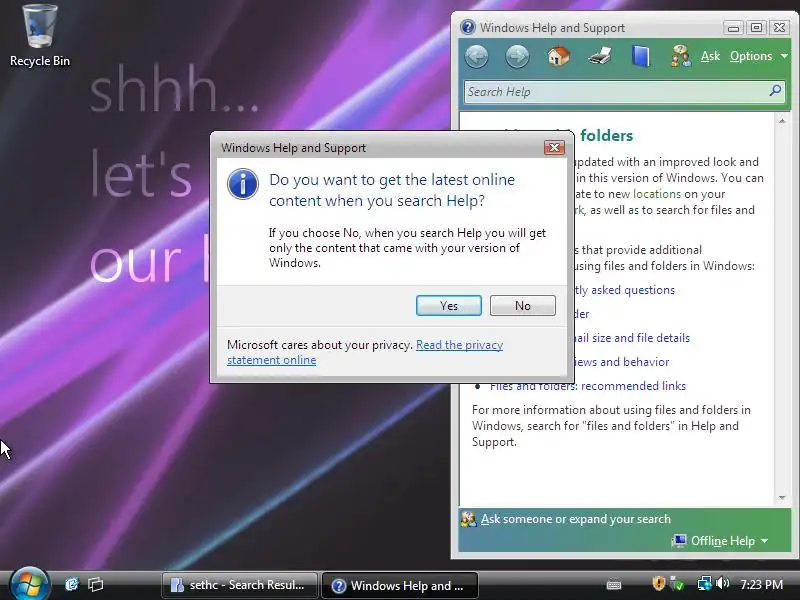This screenshot has height=600, width=800.
Task: Open the 'locations' link in help text
Action: (657, 194)
